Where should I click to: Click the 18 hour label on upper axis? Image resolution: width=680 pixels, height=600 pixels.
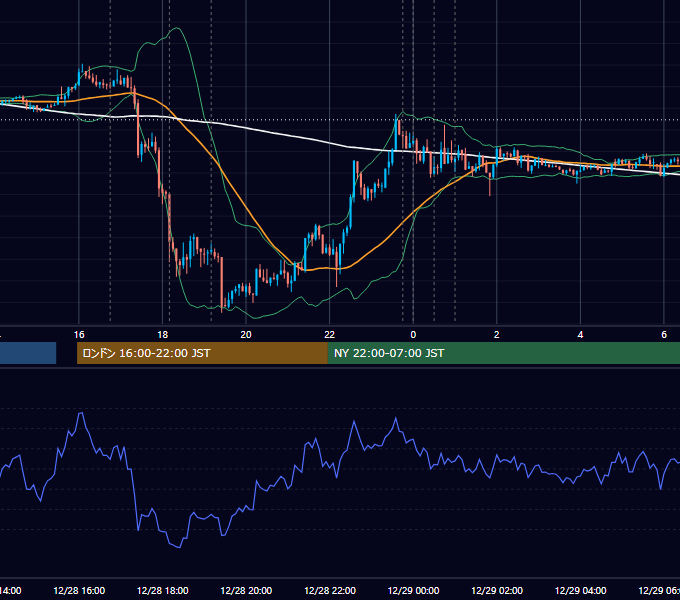tap(163, 335)
